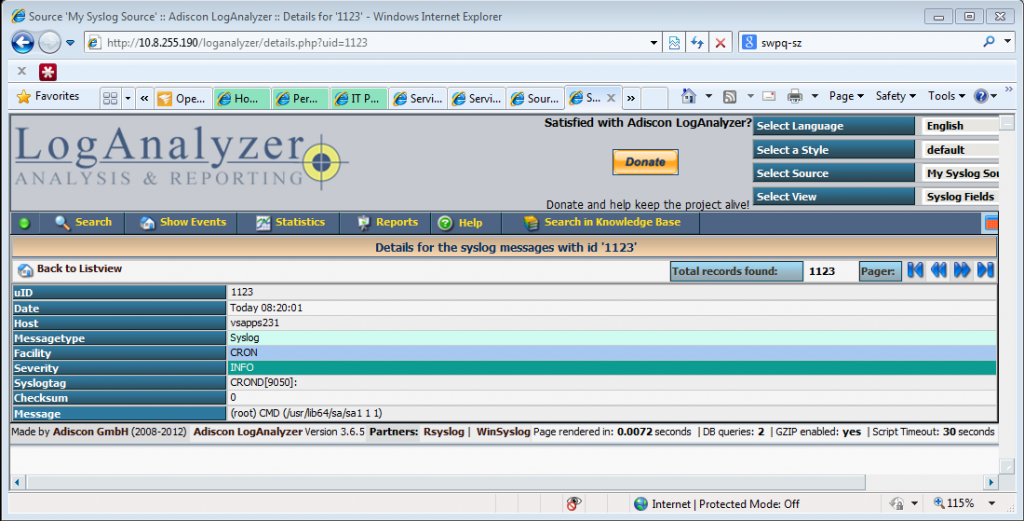Screen dimensions: 1024x521
Task: Open the Select a Style dropdown showing default
Action: pyautogui.click(x=960, y=150)
